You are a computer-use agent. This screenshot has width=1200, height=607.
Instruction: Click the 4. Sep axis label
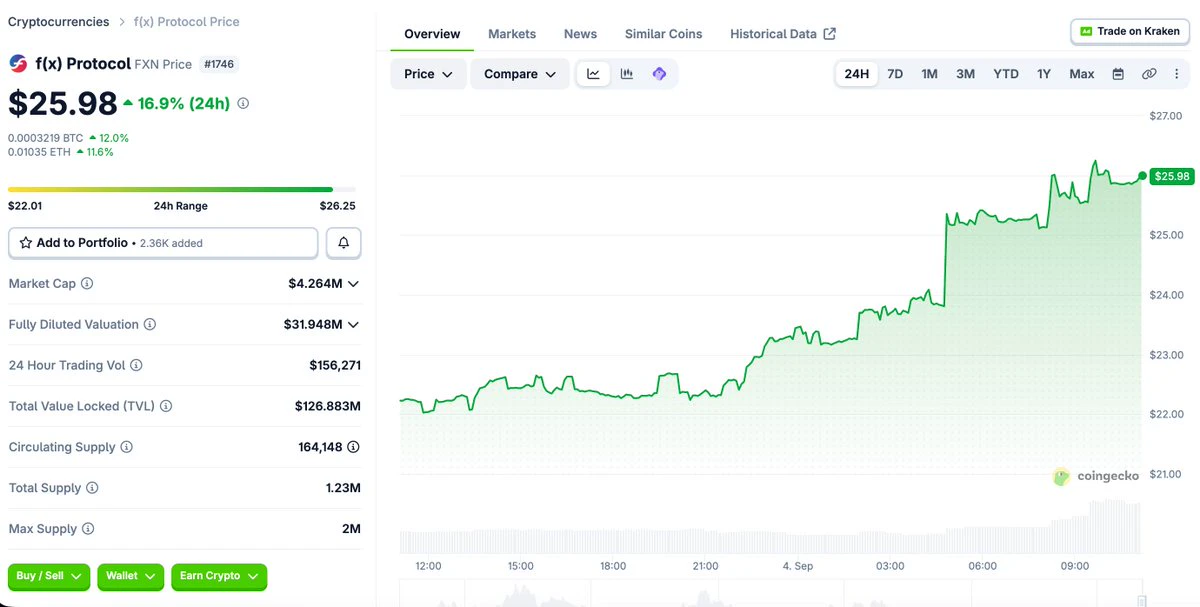(x=798, y=566)
